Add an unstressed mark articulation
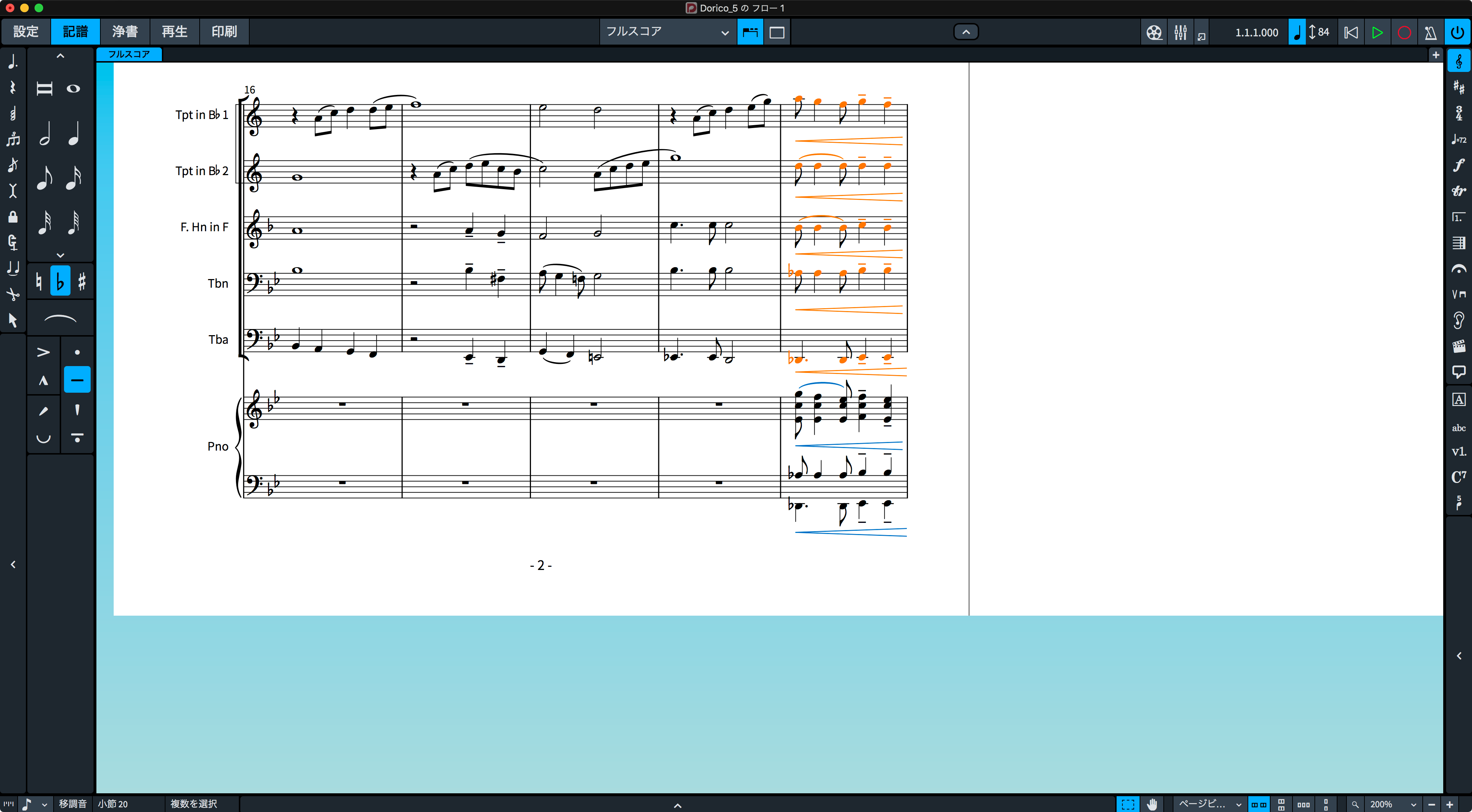The height and width of the screenshot is (812, 1472). [44, 438]
